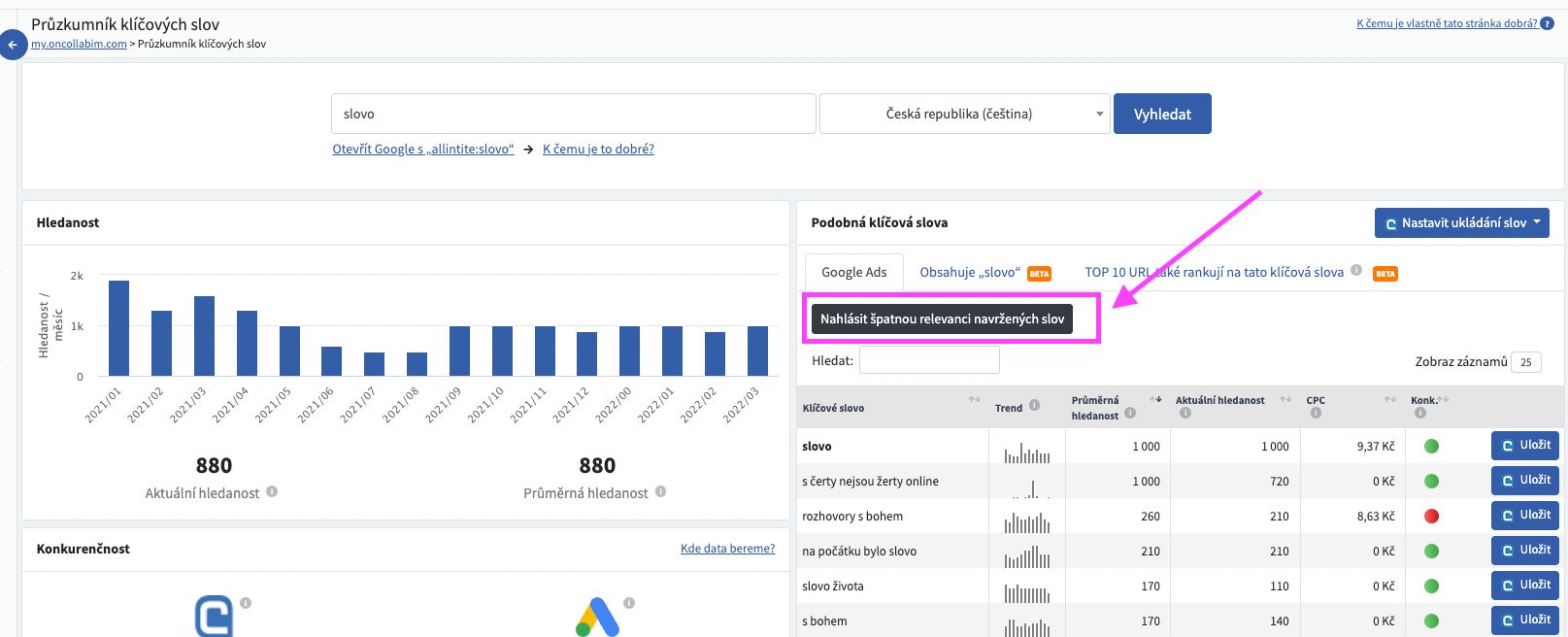Open info icon next to Google Ads logo
This screenshot has height=637, width=1568.
629,603
